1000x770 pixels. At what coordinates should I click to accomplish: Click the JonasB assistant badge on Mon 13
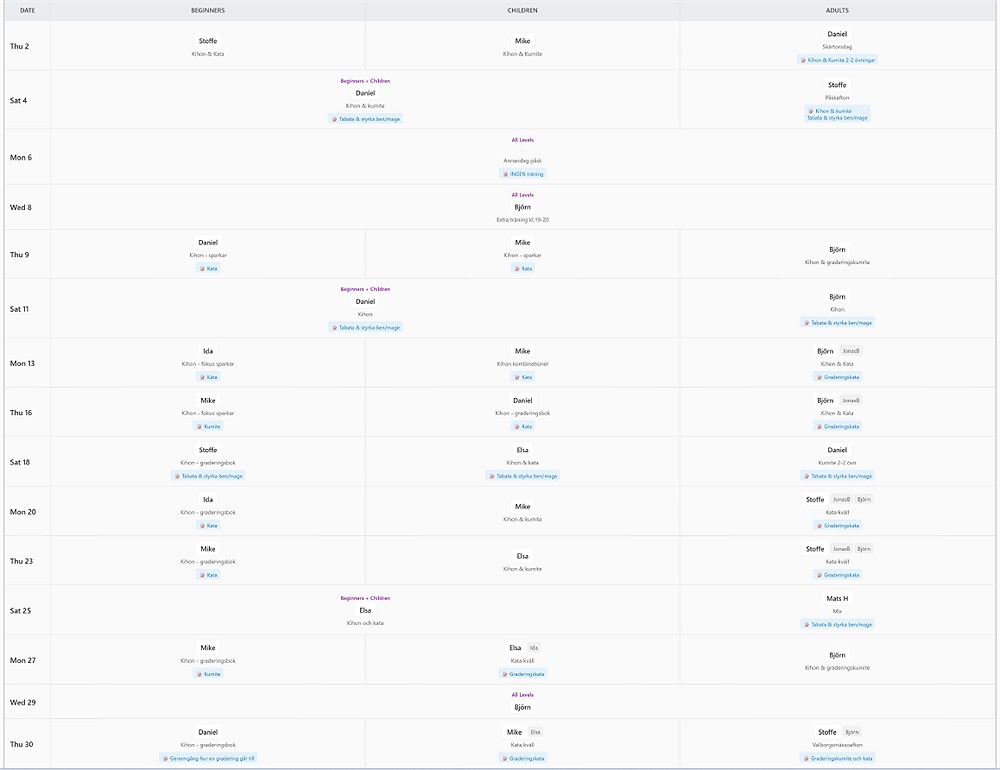point(851,351)
